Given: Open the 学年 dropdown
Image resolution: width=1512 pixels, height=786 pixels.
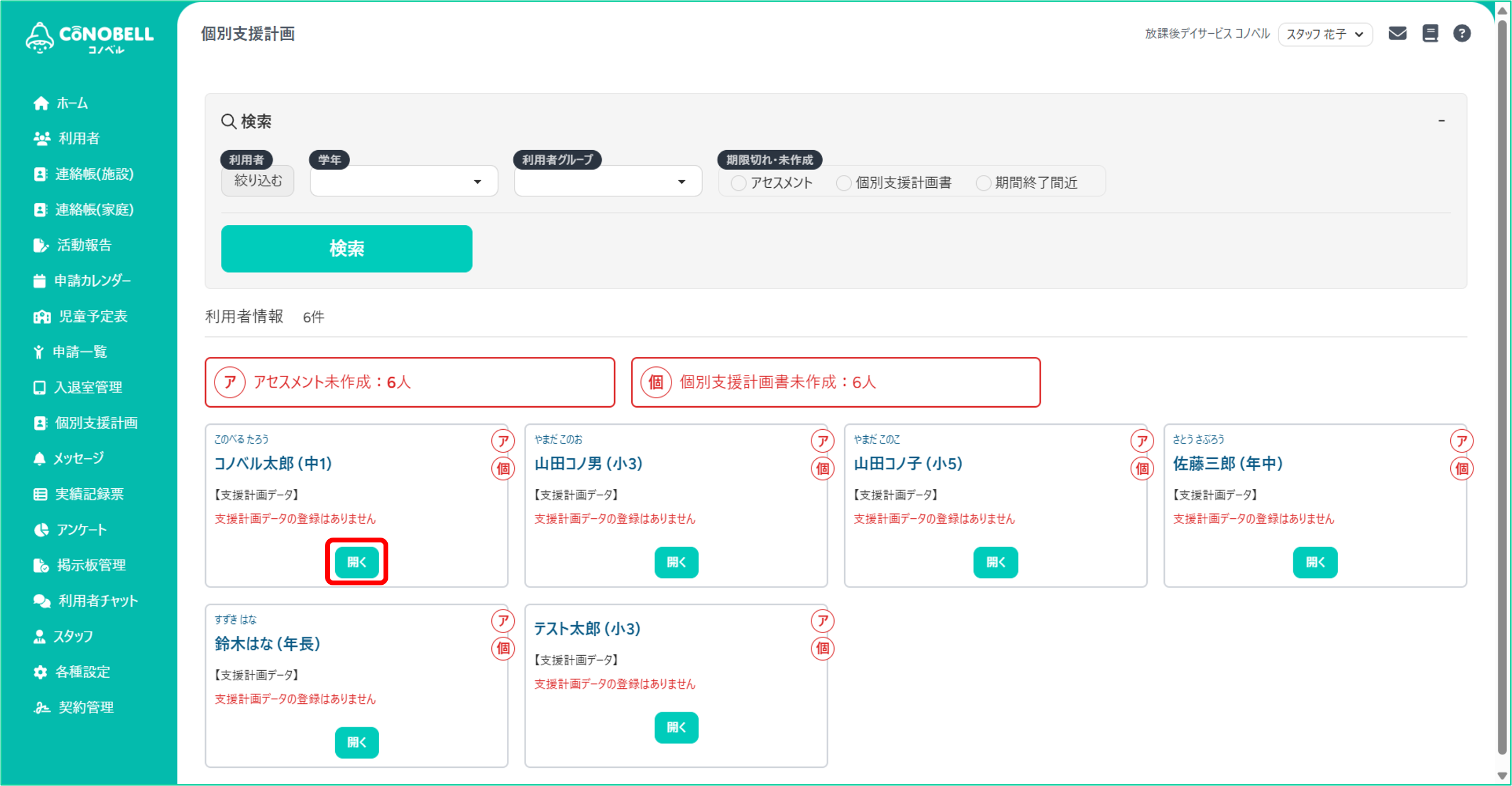Looking at the screenshot, I should (403, 181).
